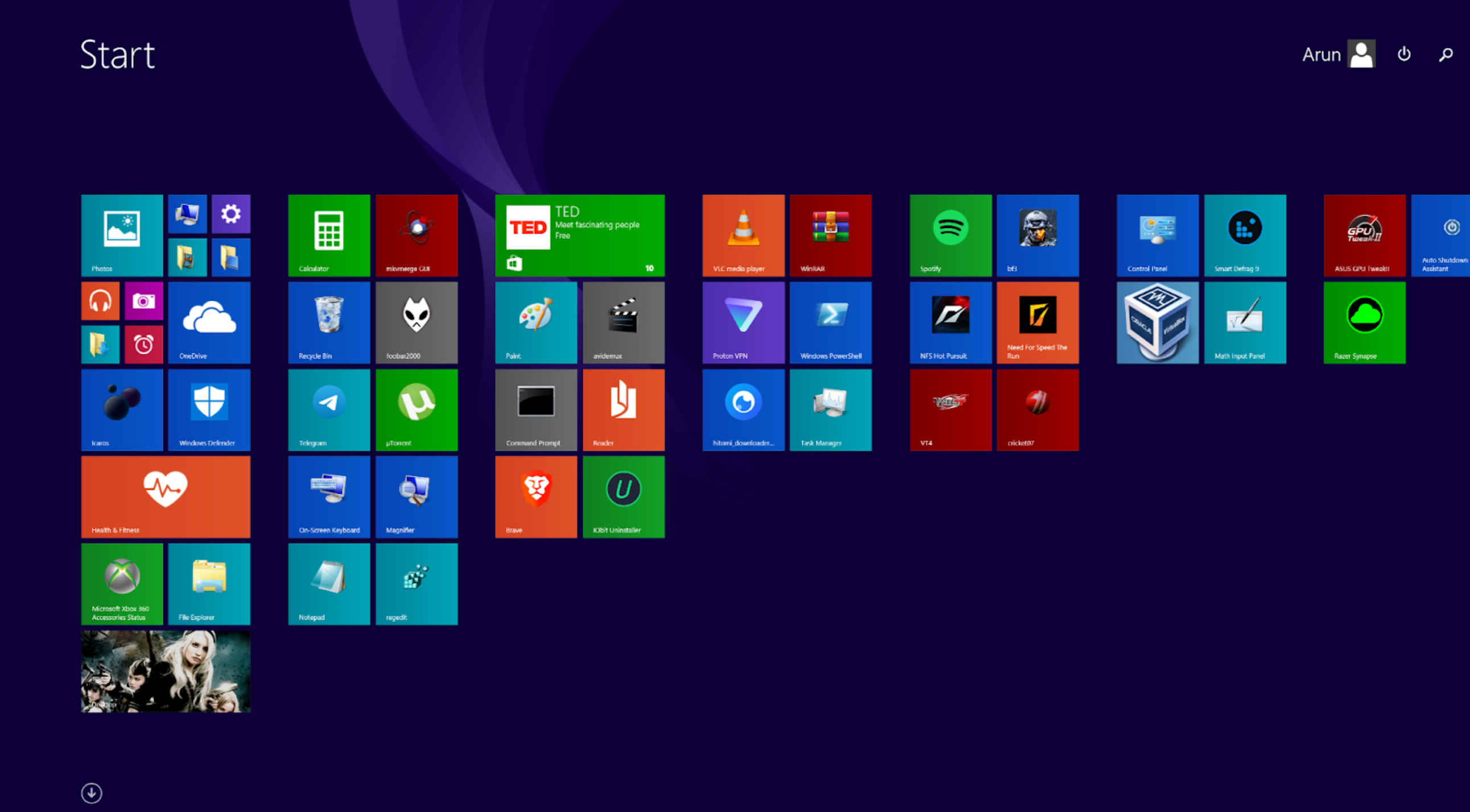
Task: Launch the foobar2000 tile
Action: (416, 322)
